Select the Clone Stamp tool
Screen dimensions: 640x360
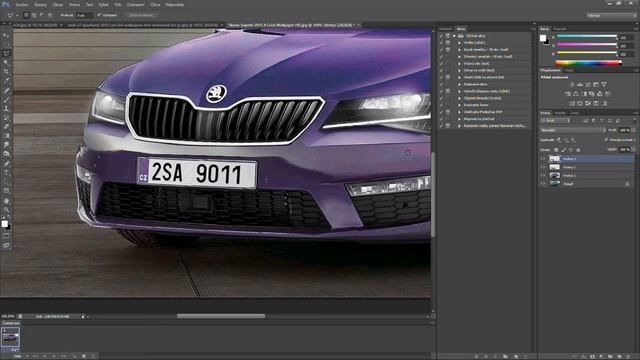[x=6, y=109]
